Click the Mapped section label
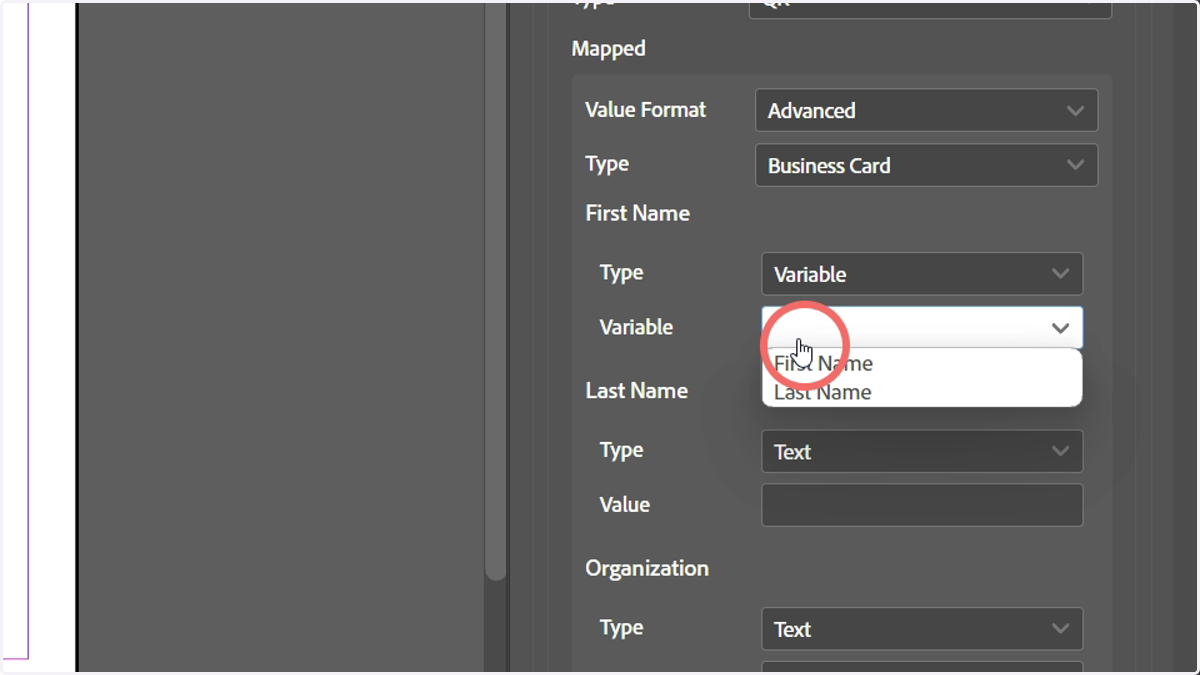1200x675 pixels. (608, 48)
